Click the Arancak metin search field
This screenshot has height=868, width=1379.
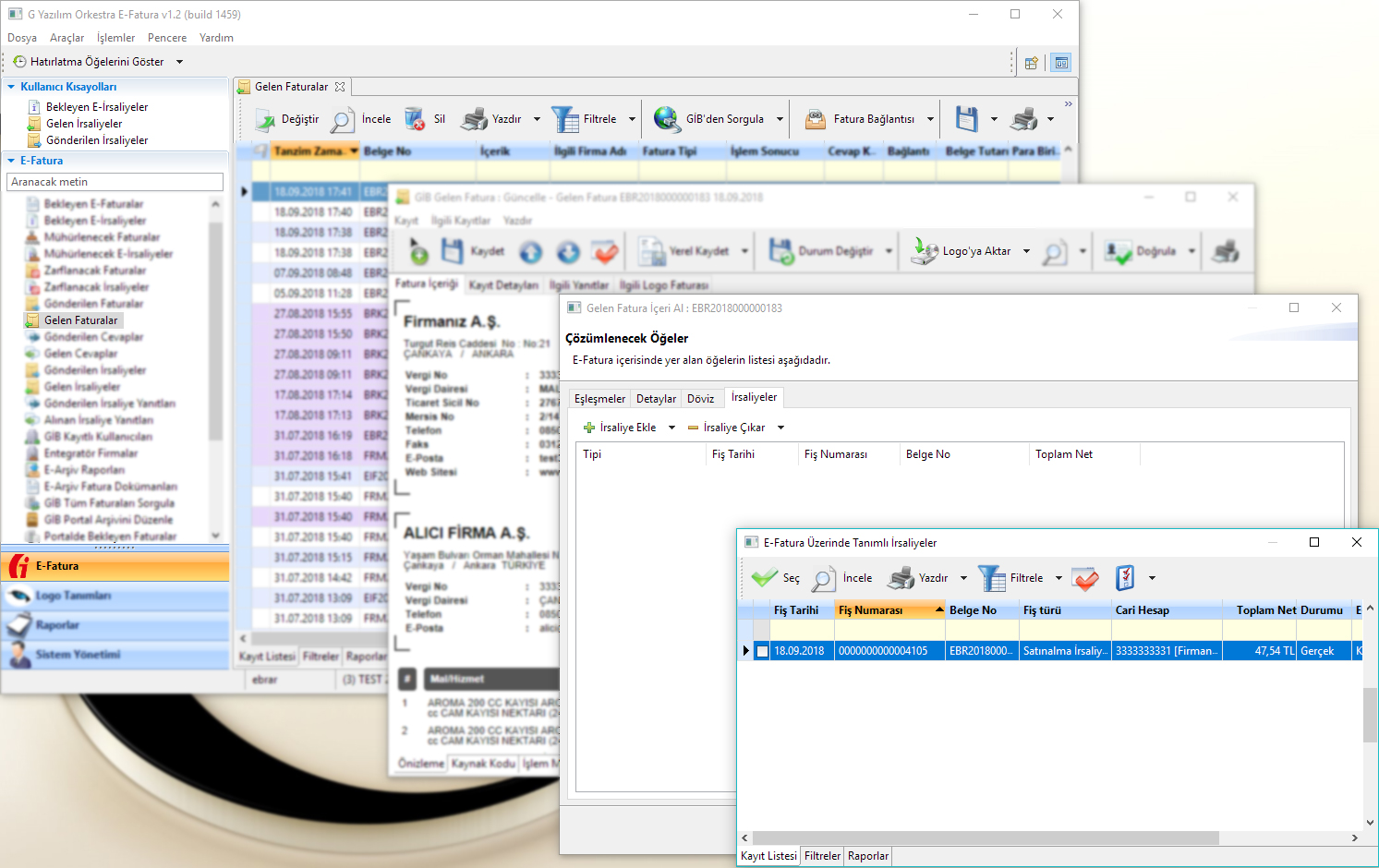click(115, 182)
